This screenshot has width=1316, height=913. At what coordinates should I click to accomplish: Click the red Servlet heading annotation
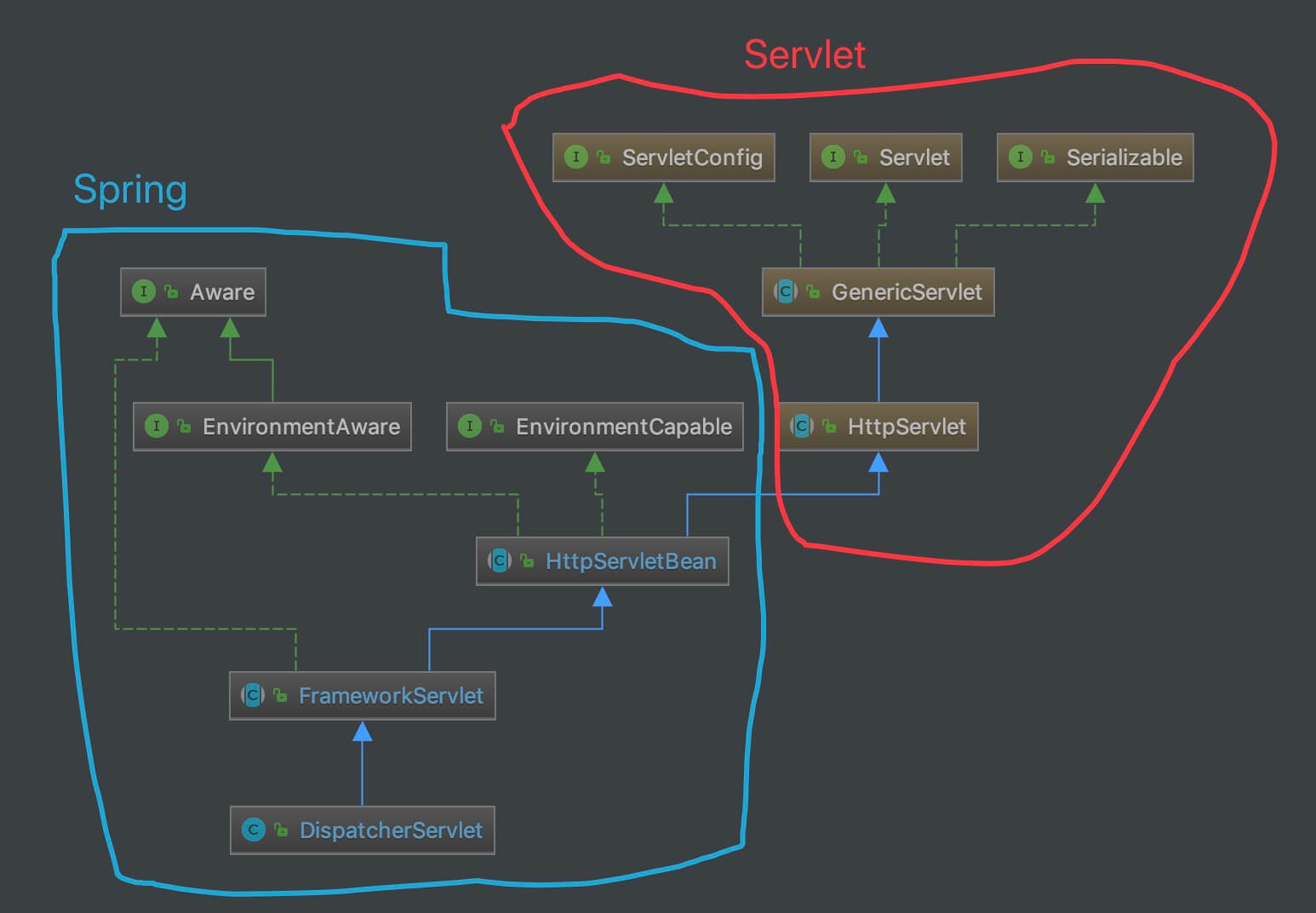[x=804, y=55]
